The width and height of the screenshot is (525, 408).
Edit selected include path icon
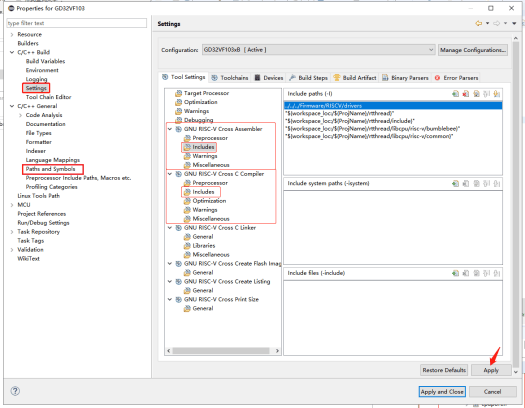click(x=476, y=94)
